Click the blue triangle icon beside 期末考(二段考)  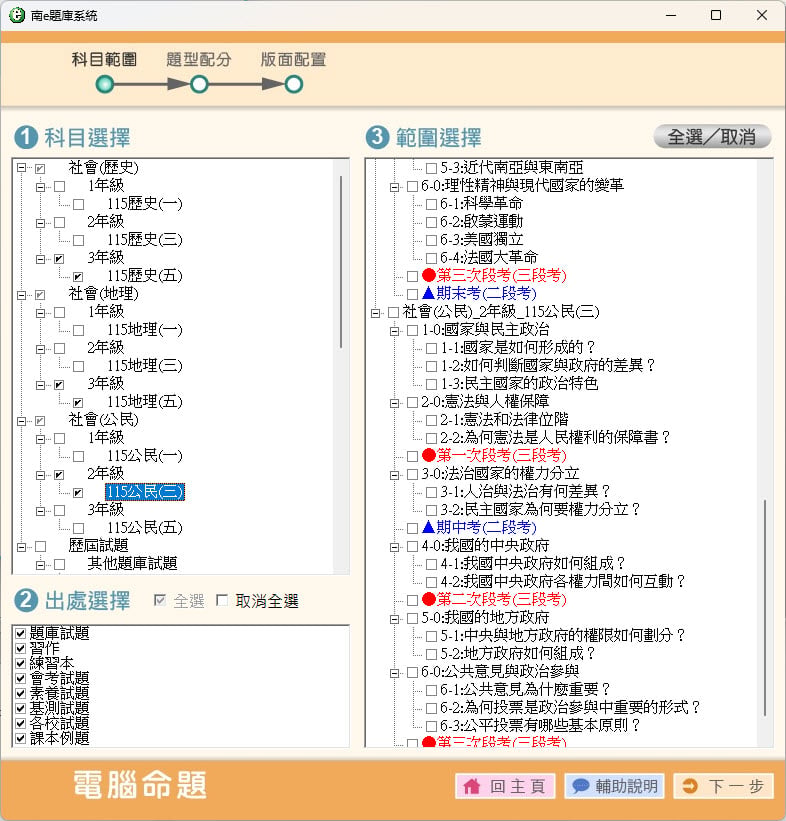(x=428, y=293)
